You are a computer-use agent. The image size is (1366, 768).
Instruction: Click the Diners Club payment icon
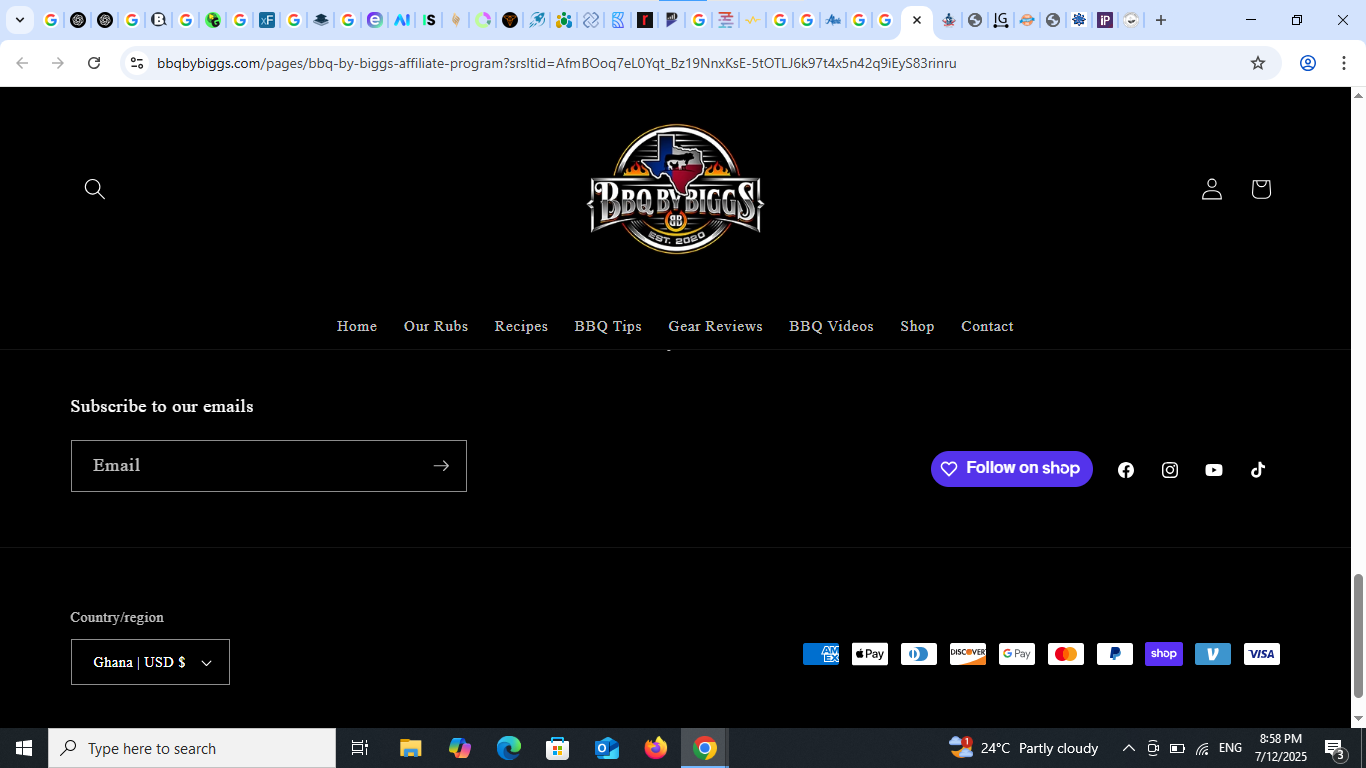click(919, 654)
